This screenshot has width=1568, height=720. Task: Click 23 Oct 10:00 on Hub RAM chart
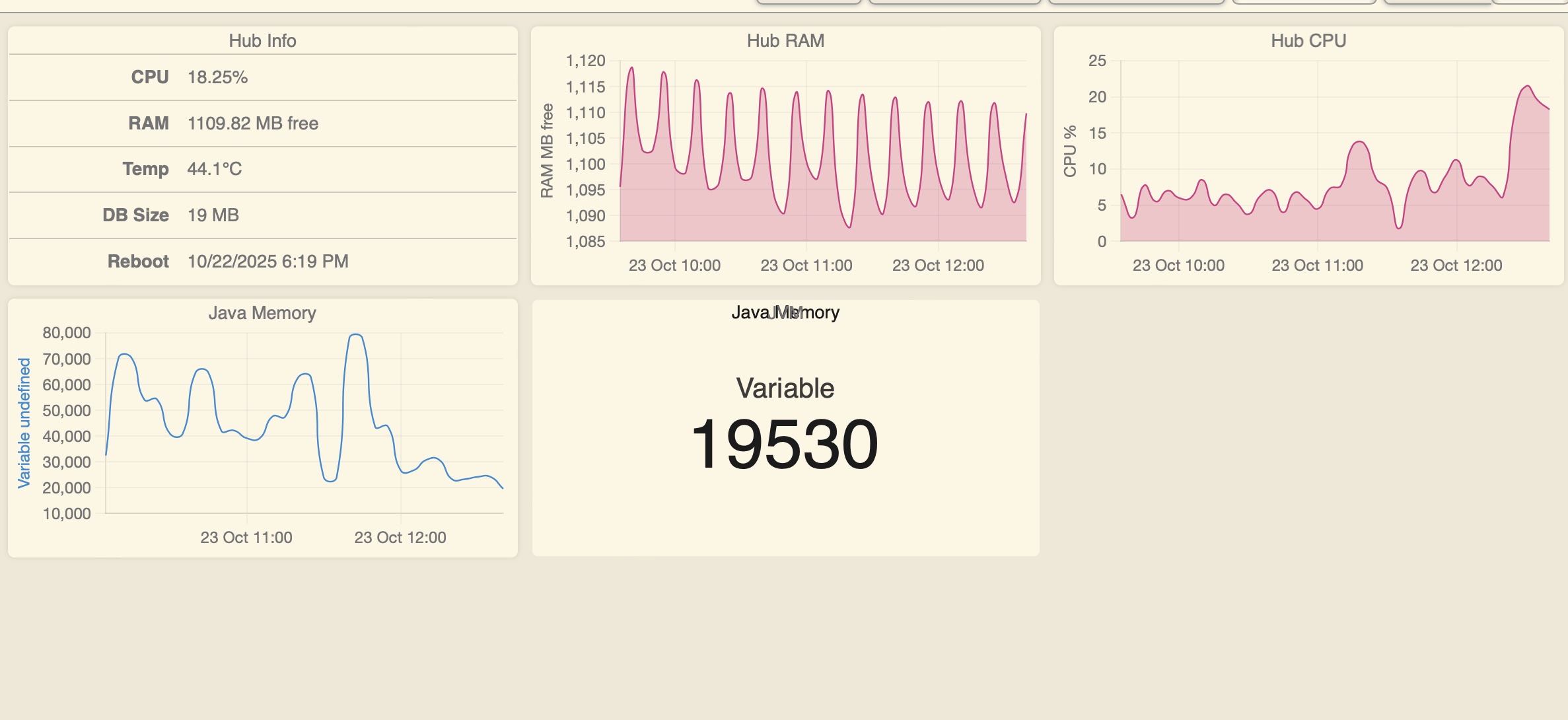point(674,266)
